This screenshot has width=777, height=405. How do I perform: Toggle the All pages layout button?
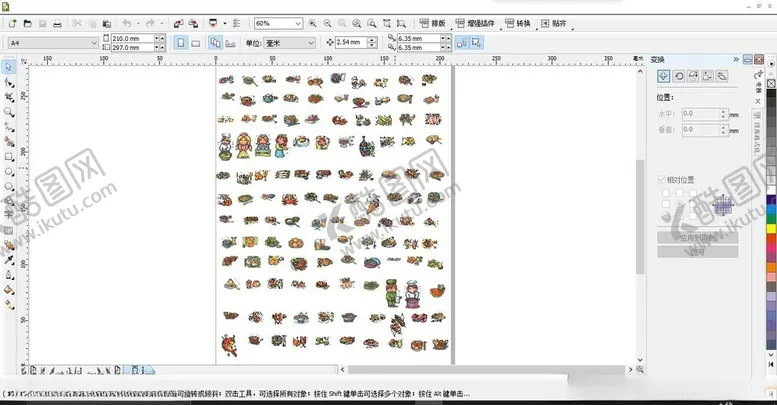pos(215,43)
